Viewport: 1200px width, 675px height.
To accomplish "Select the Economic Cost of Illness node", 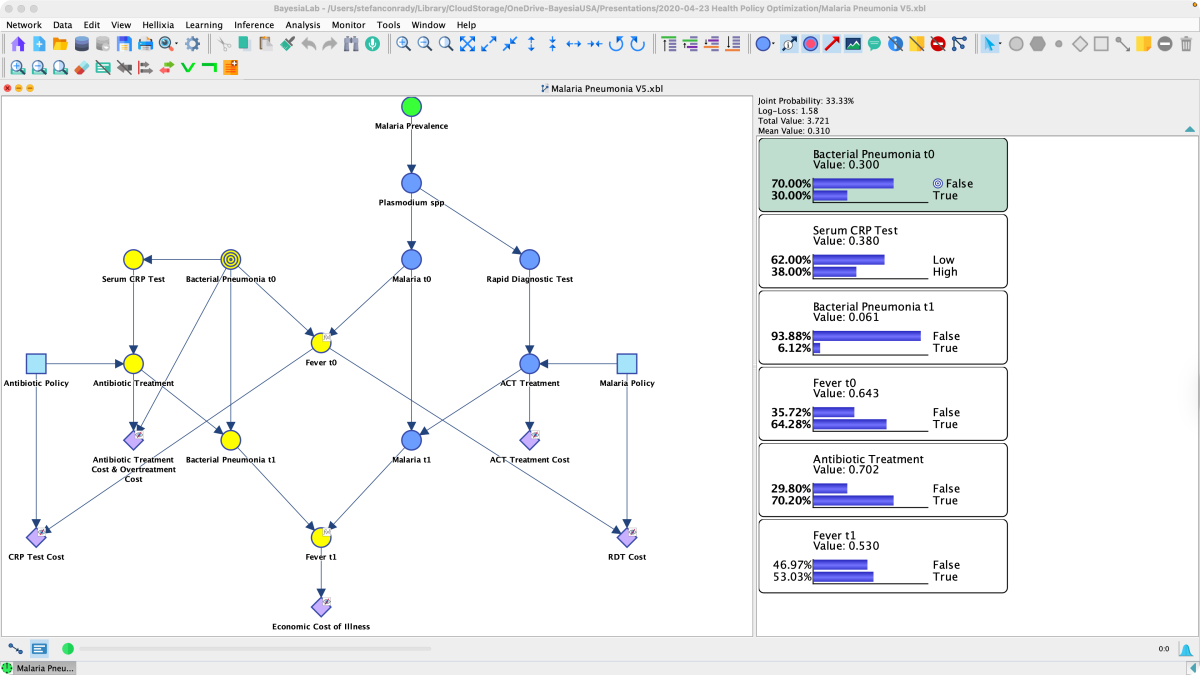I will point(321,607).
